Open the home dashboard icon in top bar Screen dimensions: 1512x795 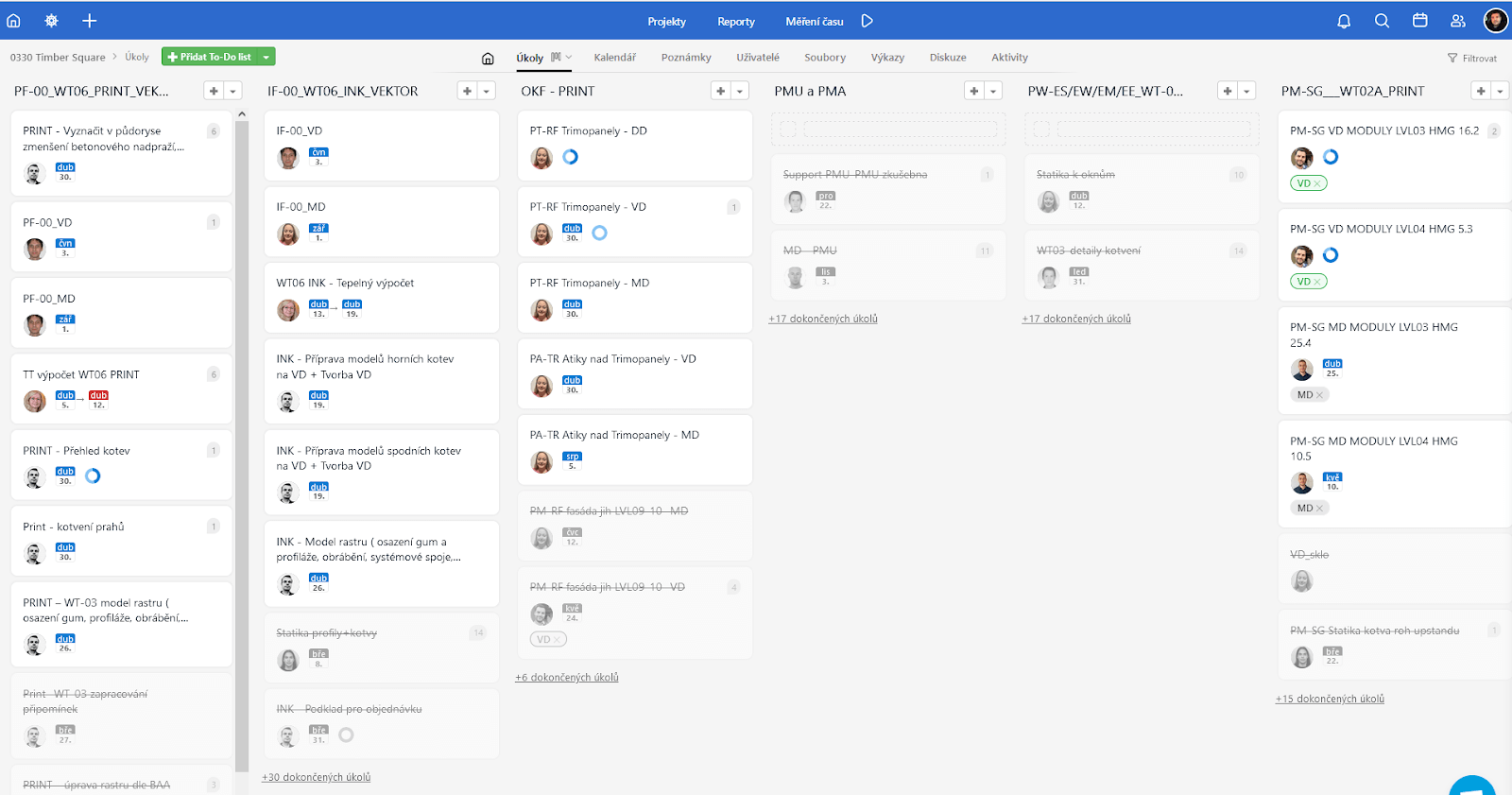(x=13, y=20)
